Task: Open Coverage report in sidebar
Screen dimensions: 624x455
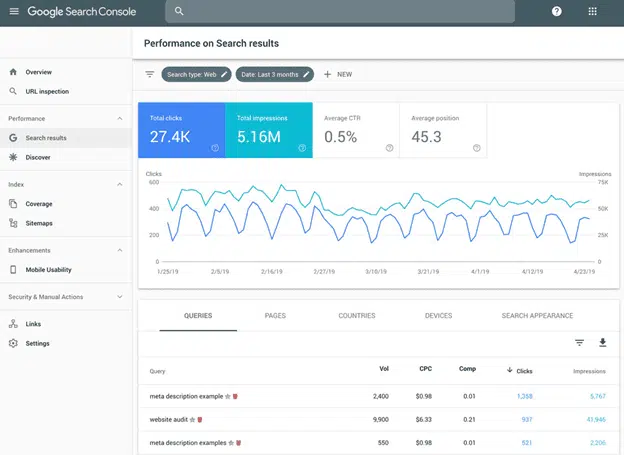Action: point(39,204)
